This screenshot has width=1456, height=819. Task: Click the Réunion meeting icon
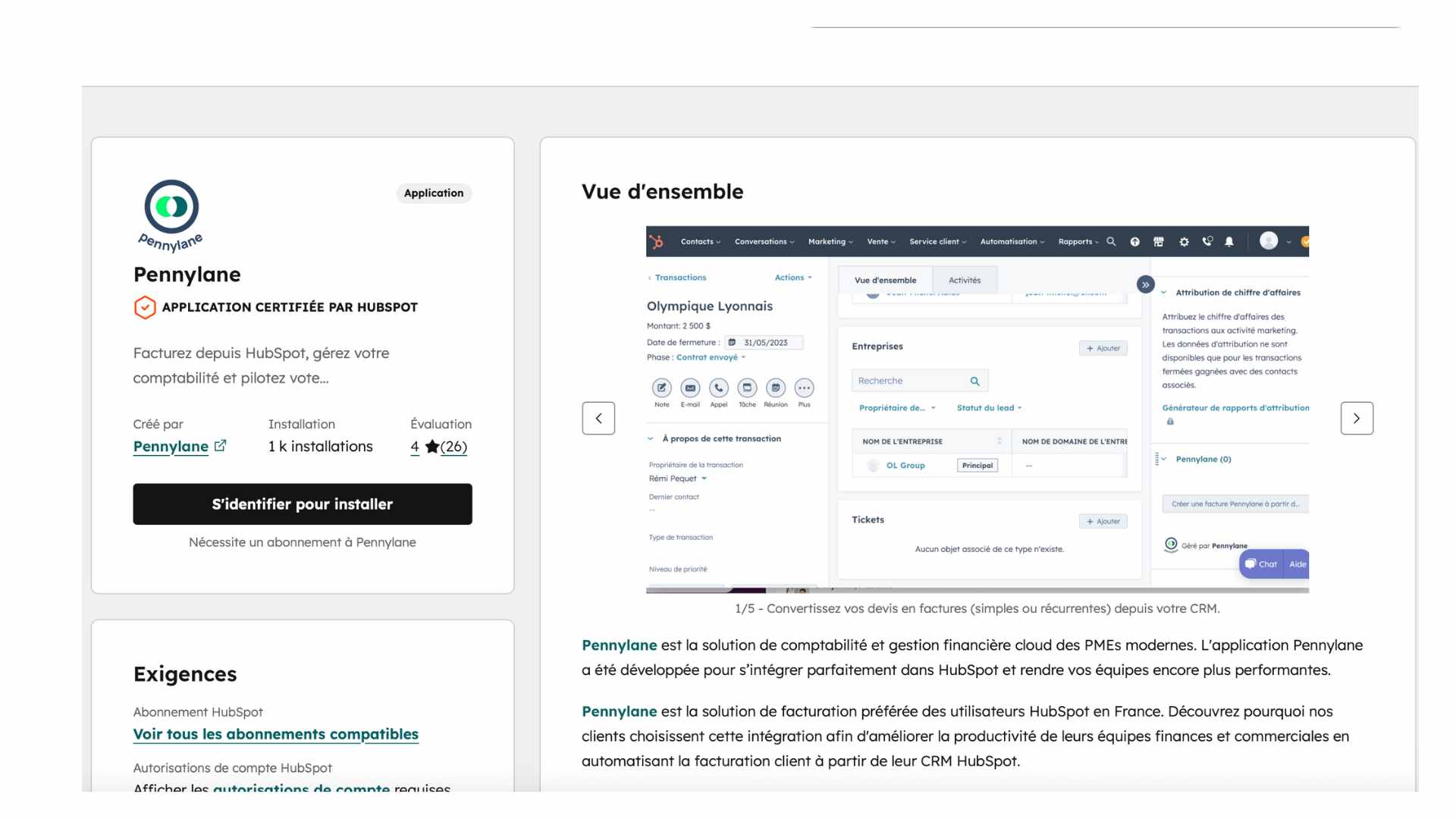pyautogui.click(x=775, y=388)
